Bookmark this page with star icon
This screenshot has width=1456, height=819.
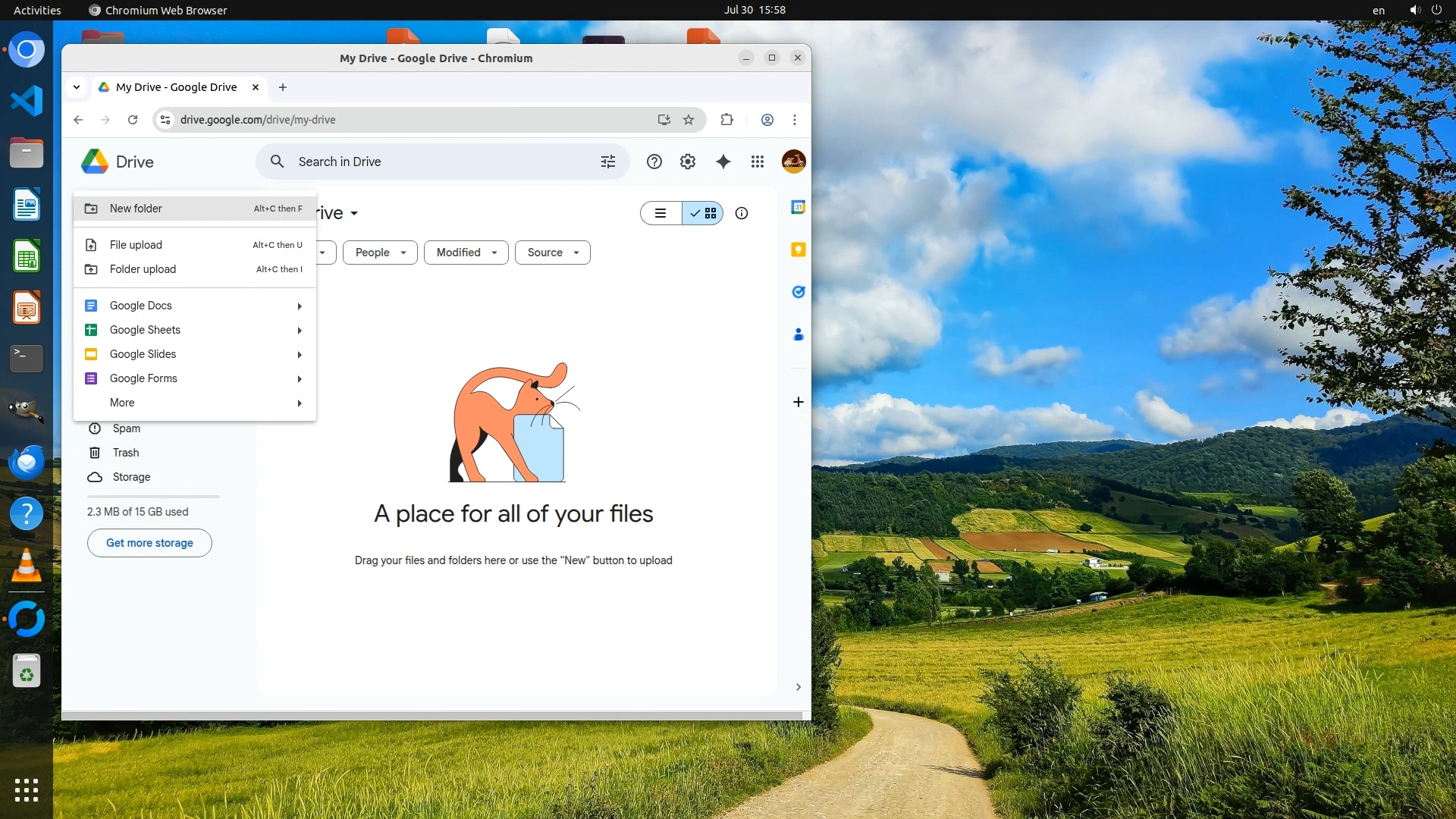688,120
